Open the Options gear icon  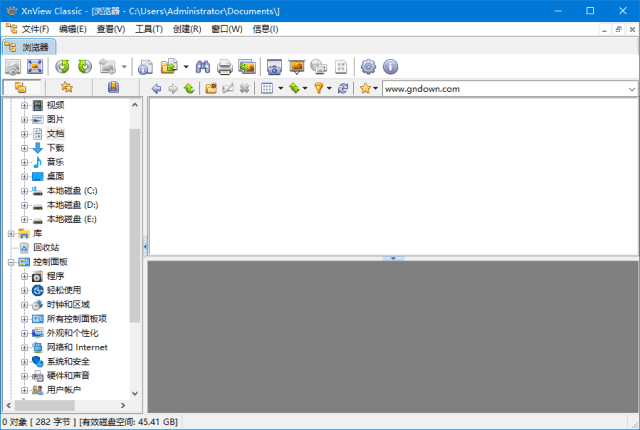368,67
